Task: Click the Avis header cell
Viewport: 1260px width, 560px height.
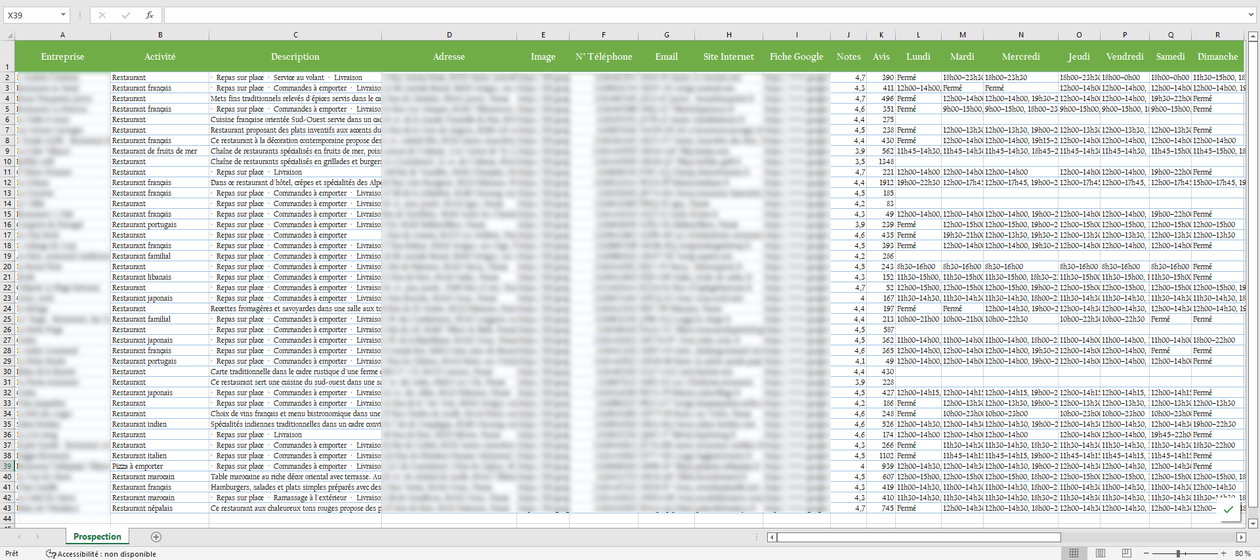Action: click(x=881, y=57)
